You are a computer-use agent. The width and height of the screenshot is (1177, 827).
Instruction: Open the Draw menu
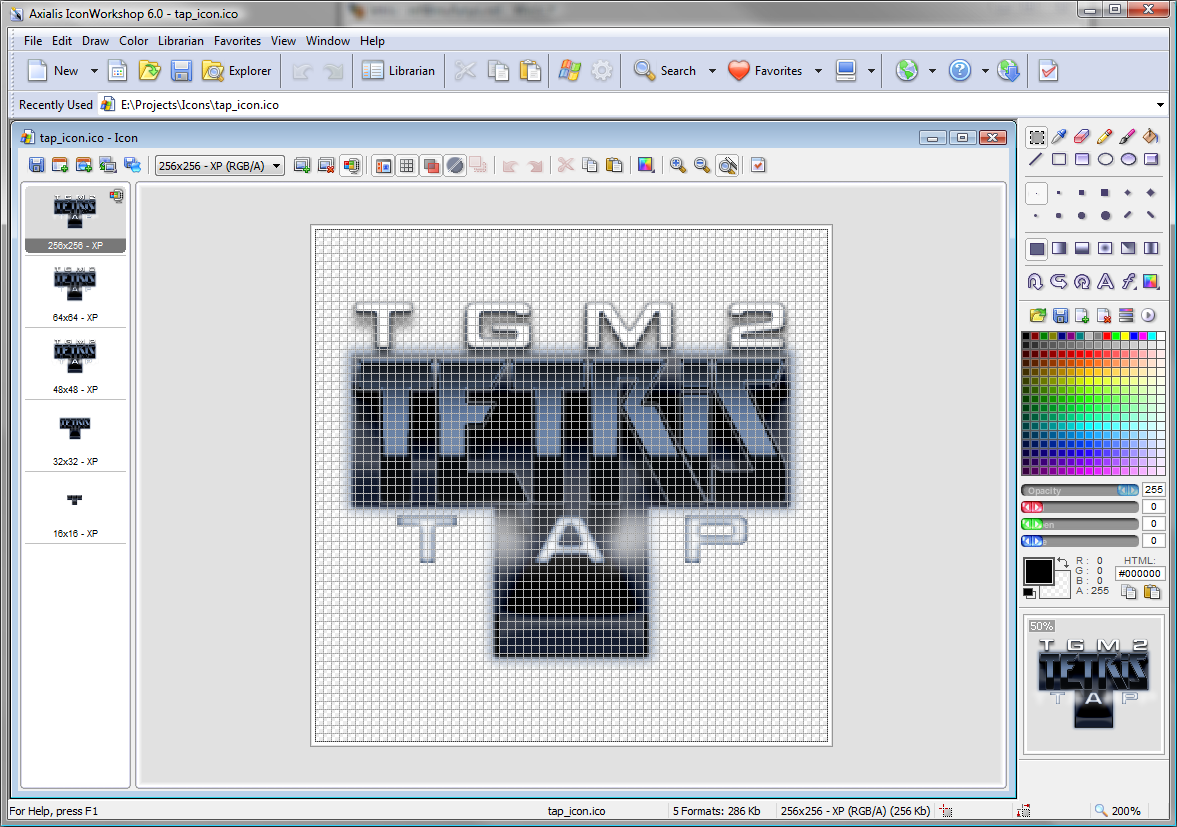95,41
